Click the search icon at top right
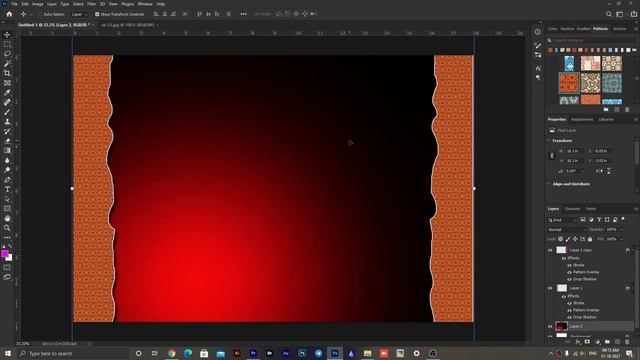 [x=609, y=14]
